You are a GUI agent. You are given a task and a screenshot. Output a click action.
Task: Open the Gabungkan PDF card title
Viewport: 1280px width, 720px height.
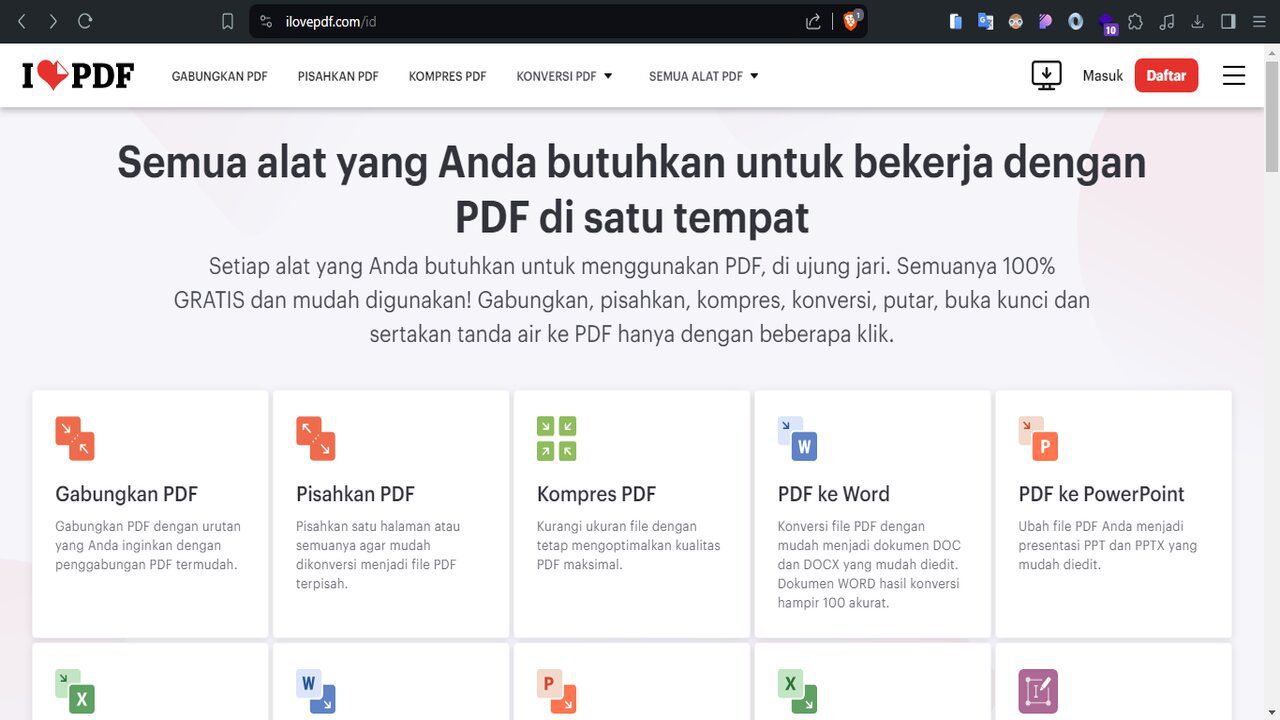[127, 494]
